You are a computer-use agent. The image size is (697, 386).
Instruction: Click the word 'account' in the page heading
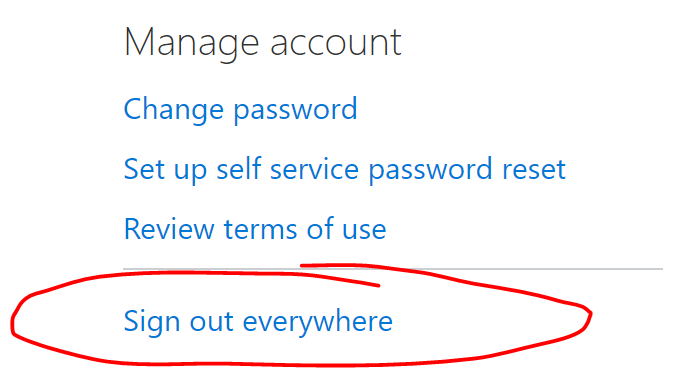click(x=336, y=44)
